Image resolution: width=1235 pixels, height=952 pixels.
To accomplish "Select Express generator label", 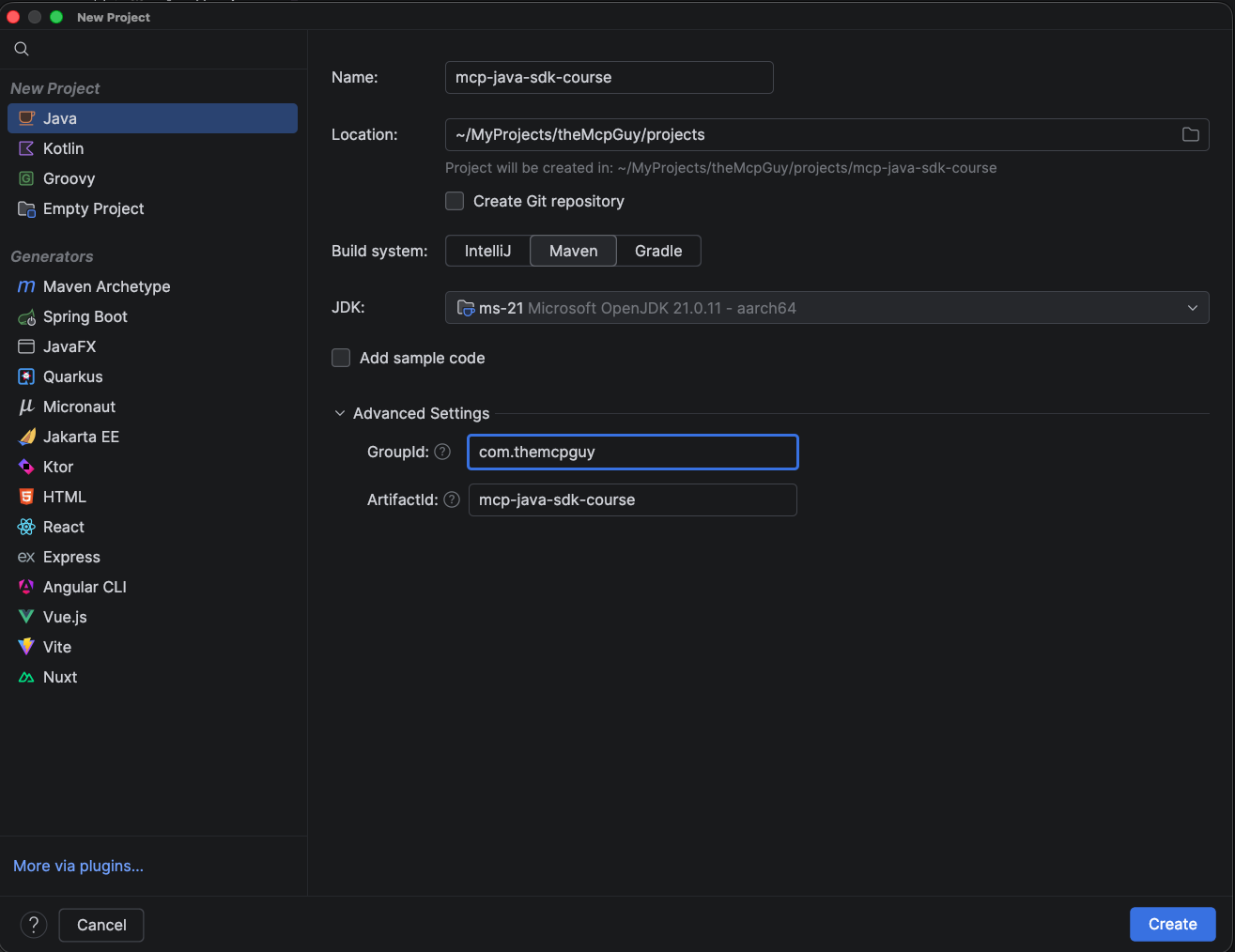I will click(71, 557).
